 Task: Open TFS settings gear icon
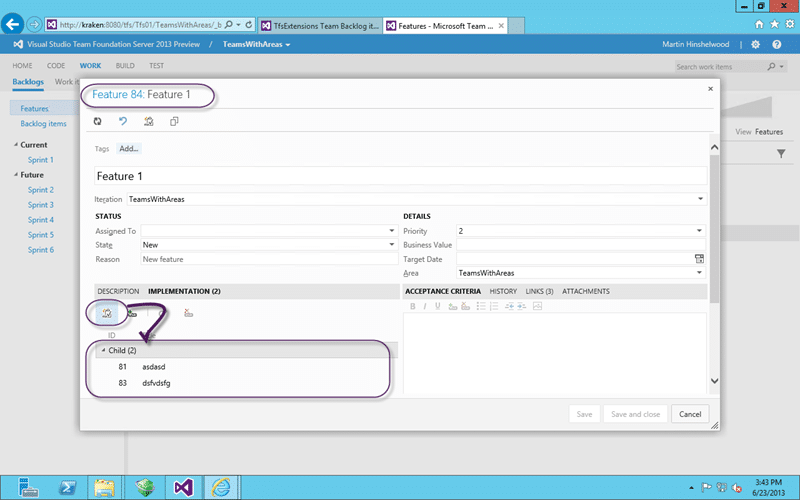coord(756,44)
